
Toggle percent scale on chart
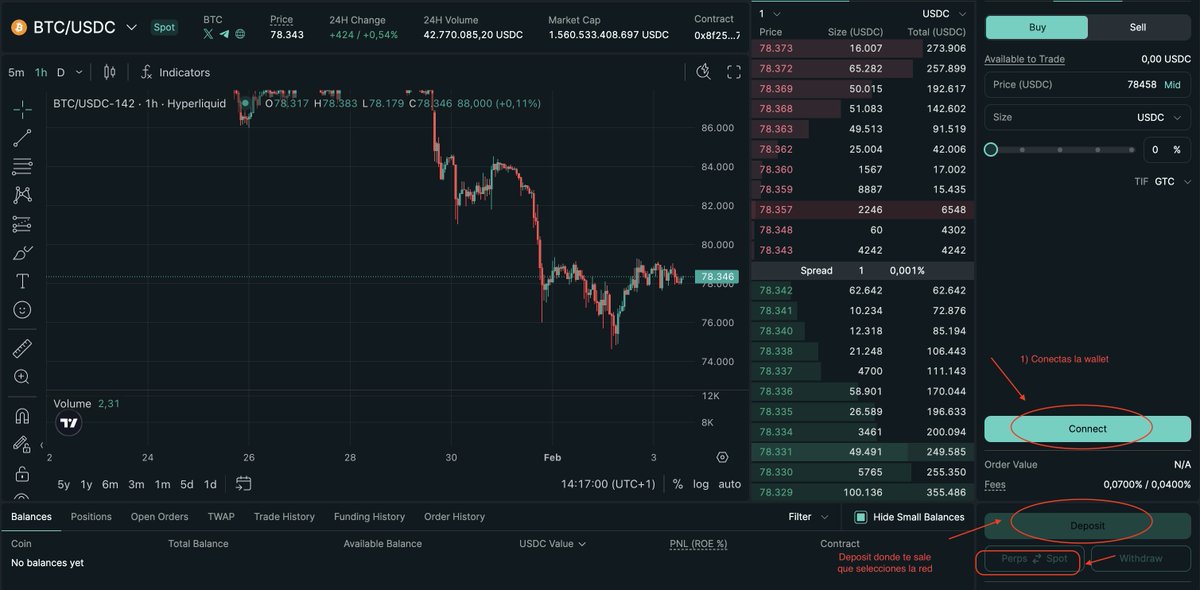click(x=677, y=484)
